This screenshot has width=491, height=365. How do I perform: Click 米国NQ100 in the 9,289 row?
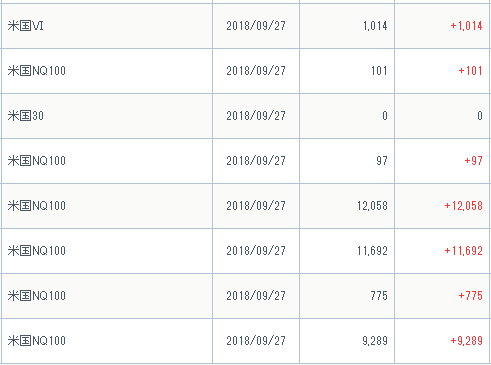tap(37, 341)
